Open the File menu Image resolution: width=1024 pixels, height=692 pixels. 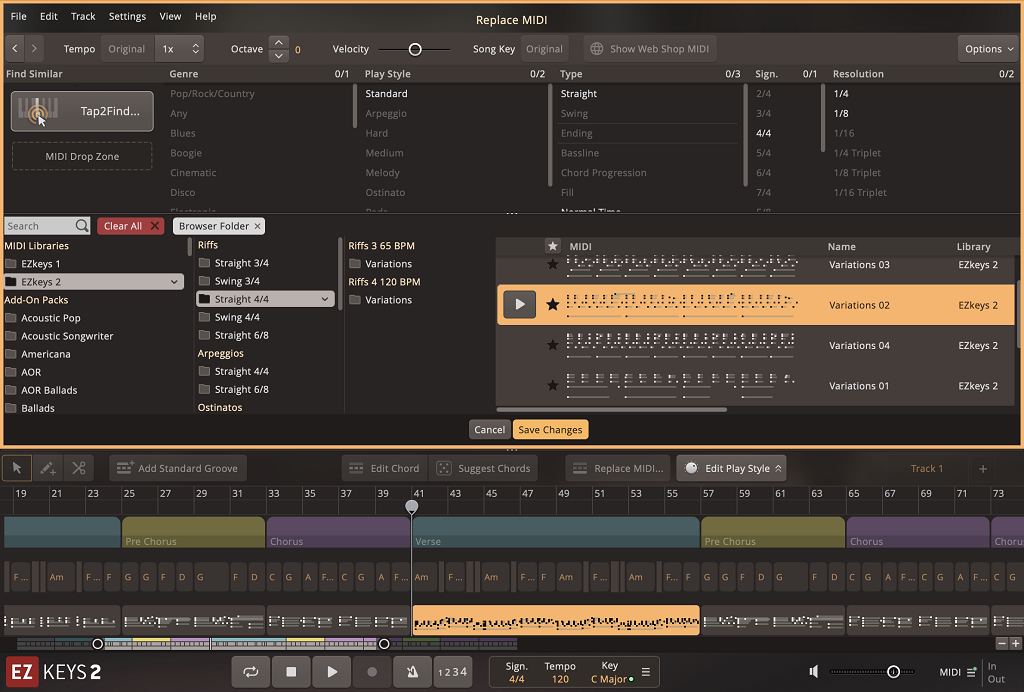(19, 16)
